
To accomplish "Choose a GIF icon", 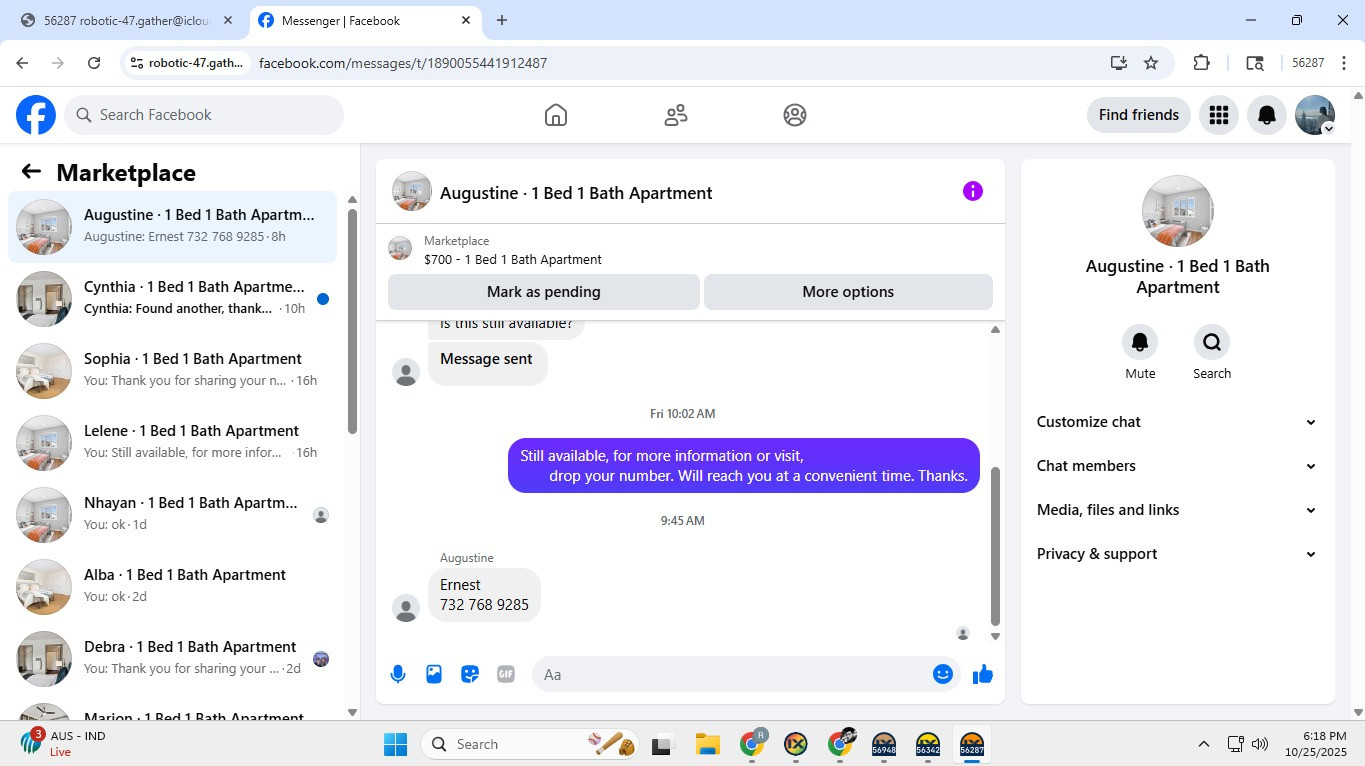I will click(506, 674).
